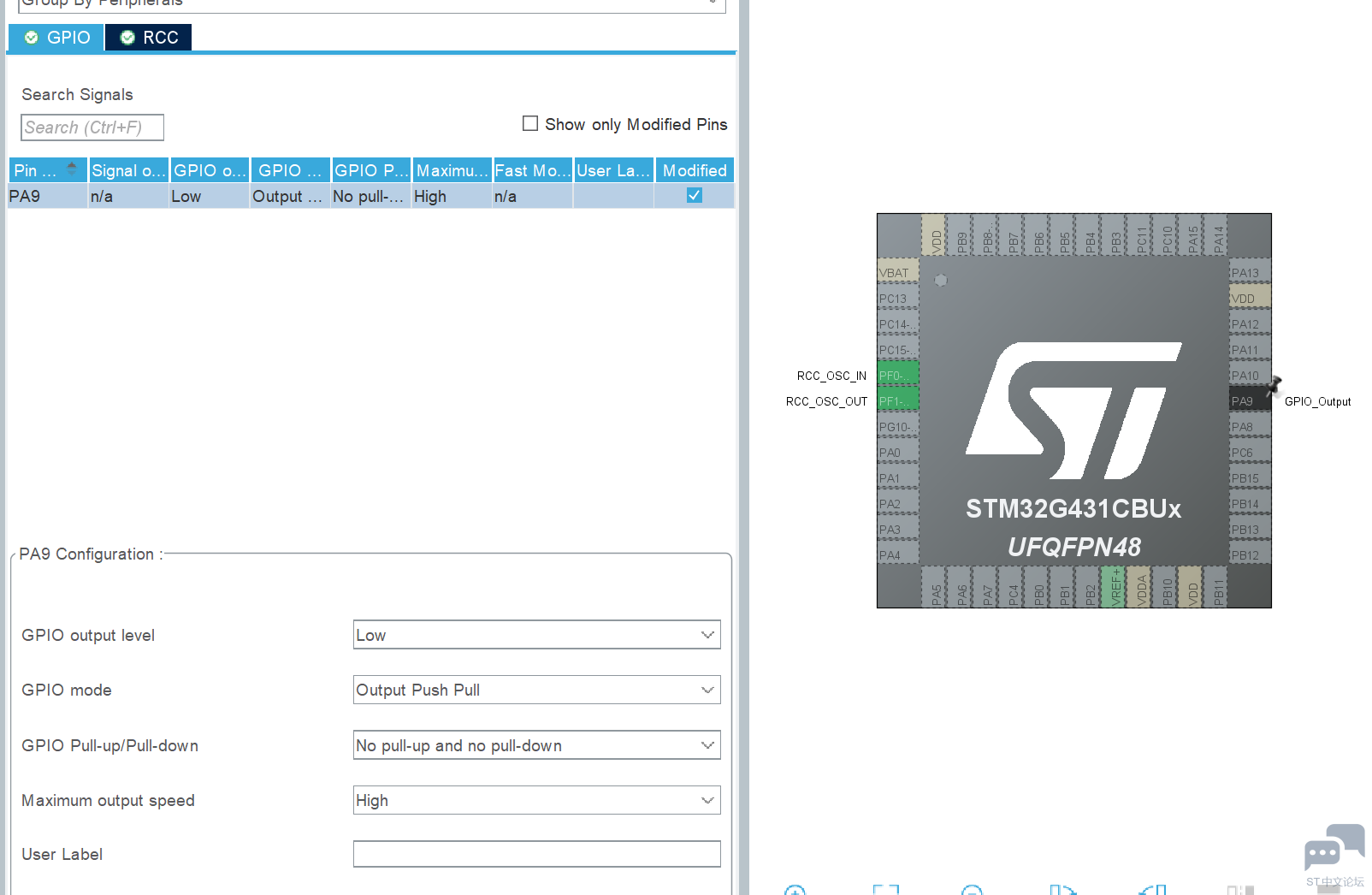Select the PB3 pin on the chip
Image resolution: width=1372 pixels, height=895 pixels.
pos(1114,235)
